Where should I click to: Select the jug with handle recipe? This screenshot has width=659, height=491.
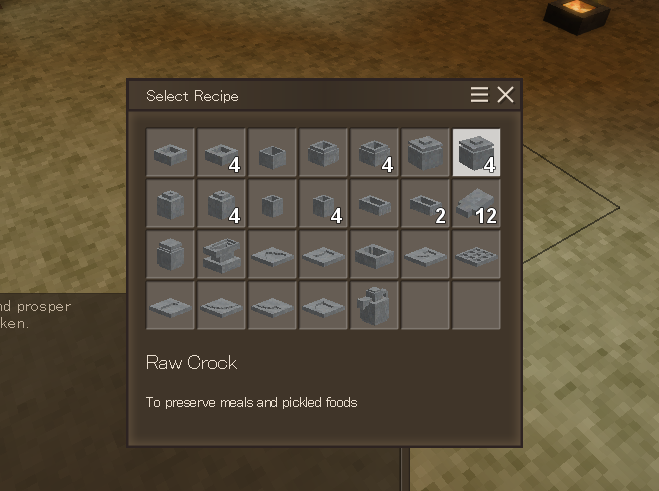[374, 306]
